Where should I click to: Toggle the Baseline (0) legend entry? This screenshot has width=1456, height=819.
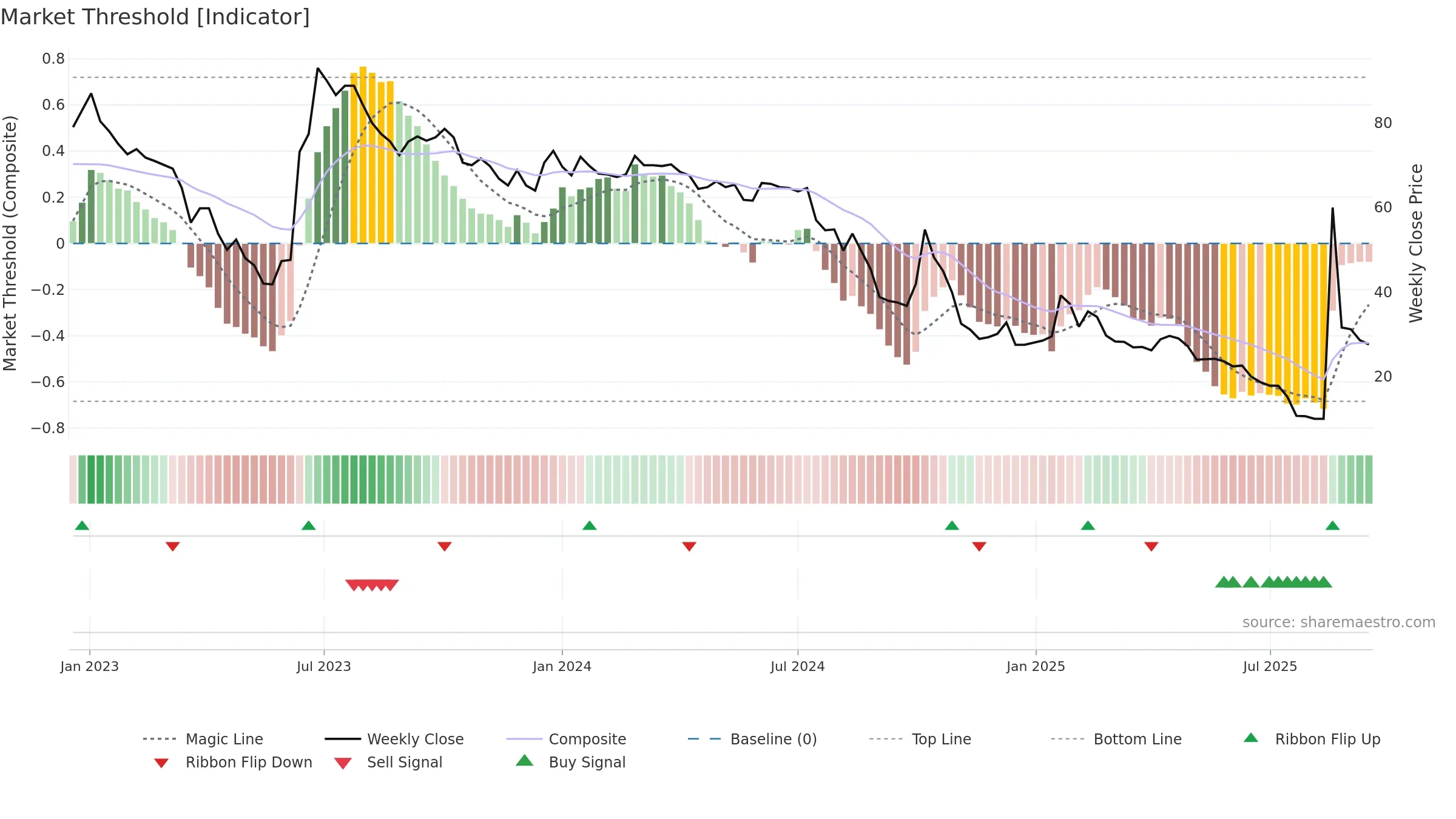(752, 739)
